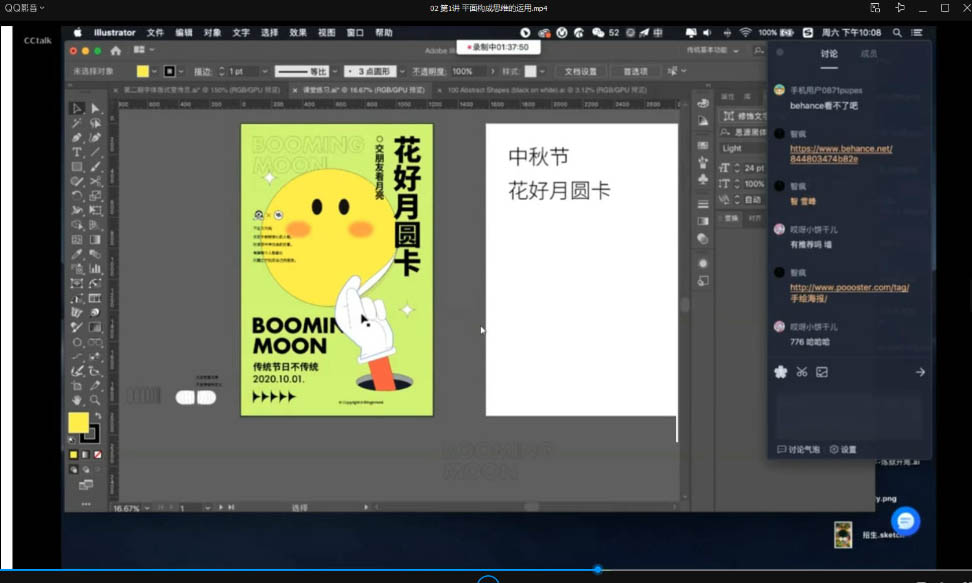Screen dimensions: 972x583
Task: Open the 效果 menu
Action: (298, 33)
